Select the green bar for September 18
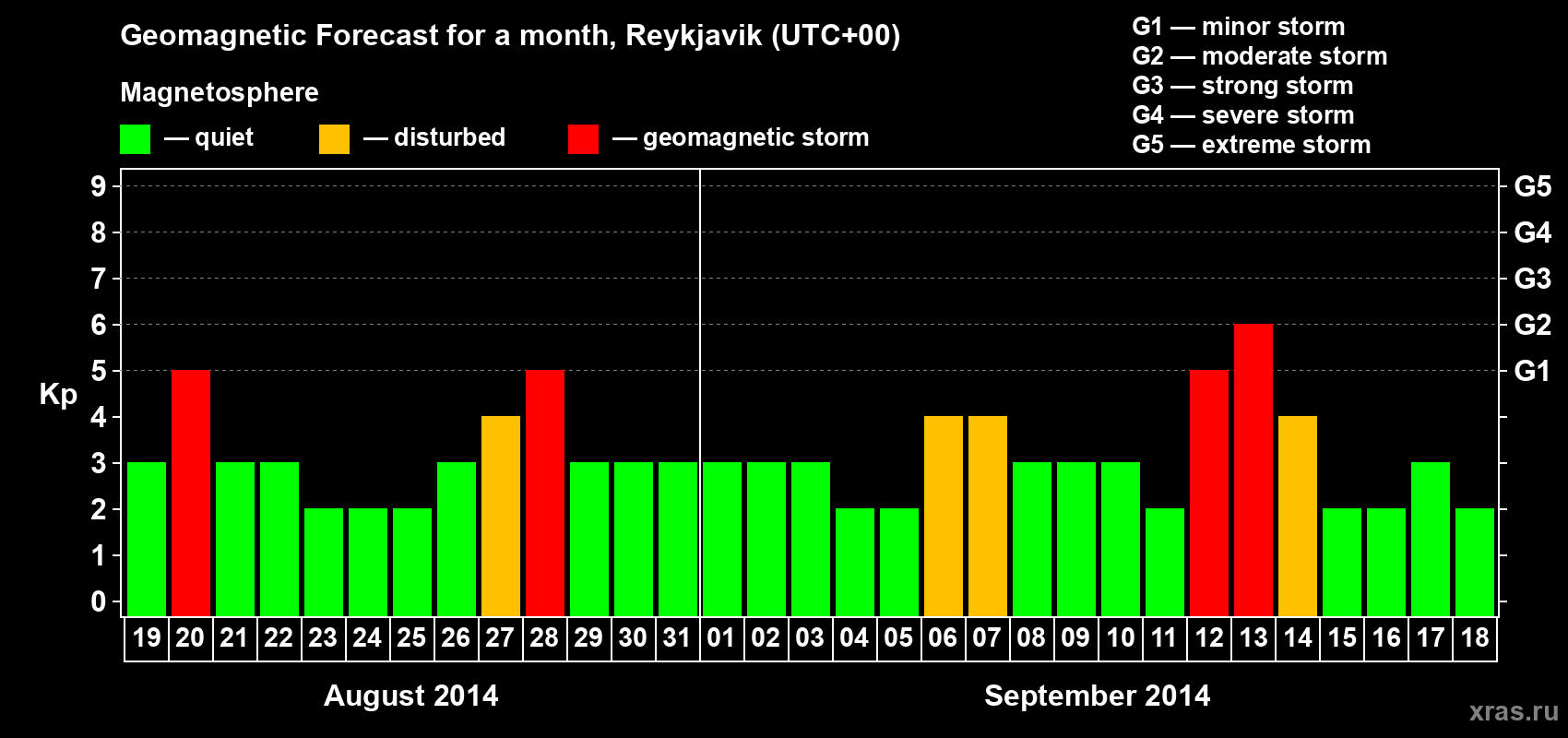The image size is (1568, 738). [x=1475, y=562]
